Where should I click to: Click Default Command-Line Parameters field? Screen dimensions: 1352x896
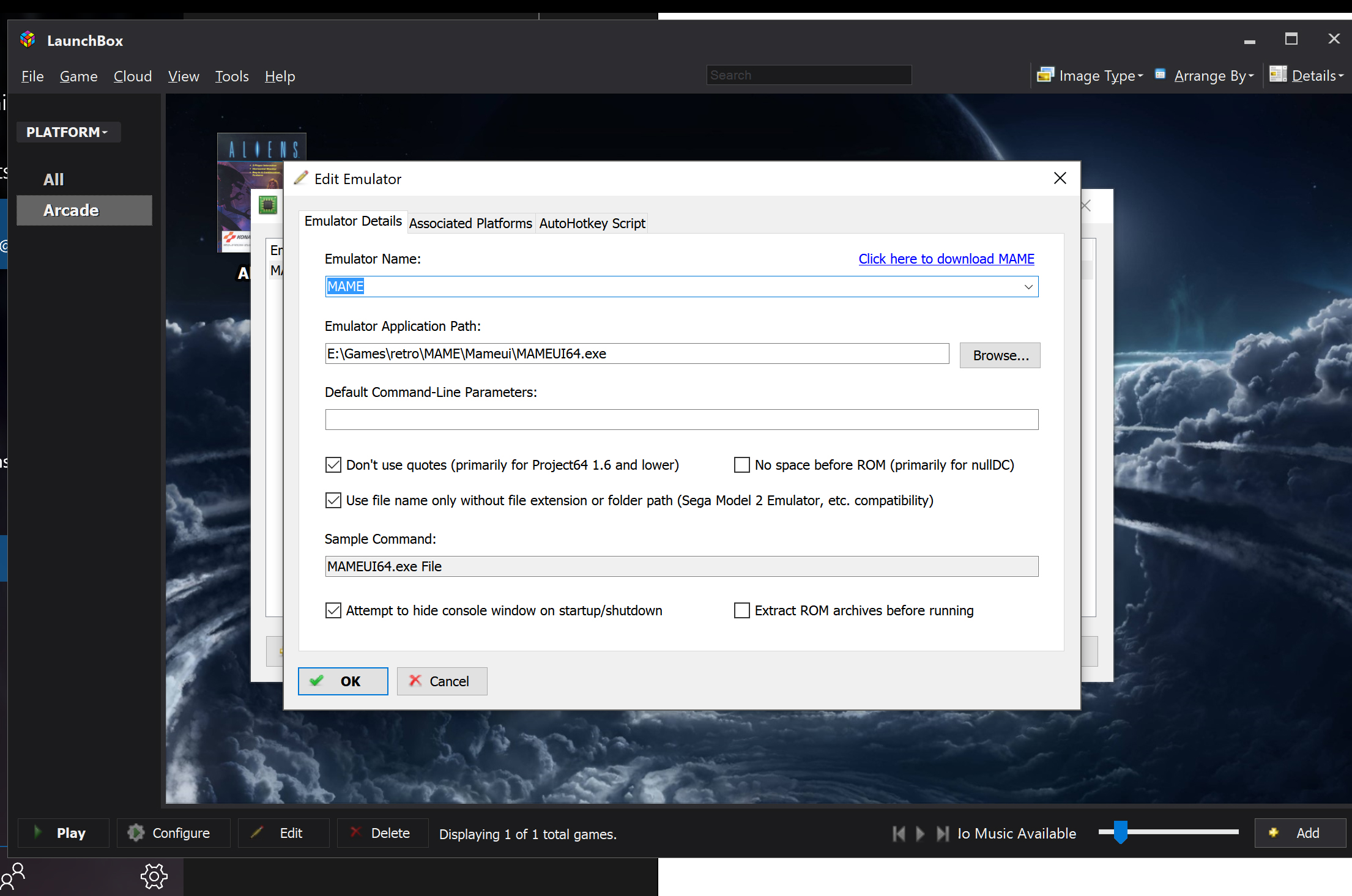tap(682, 420)
